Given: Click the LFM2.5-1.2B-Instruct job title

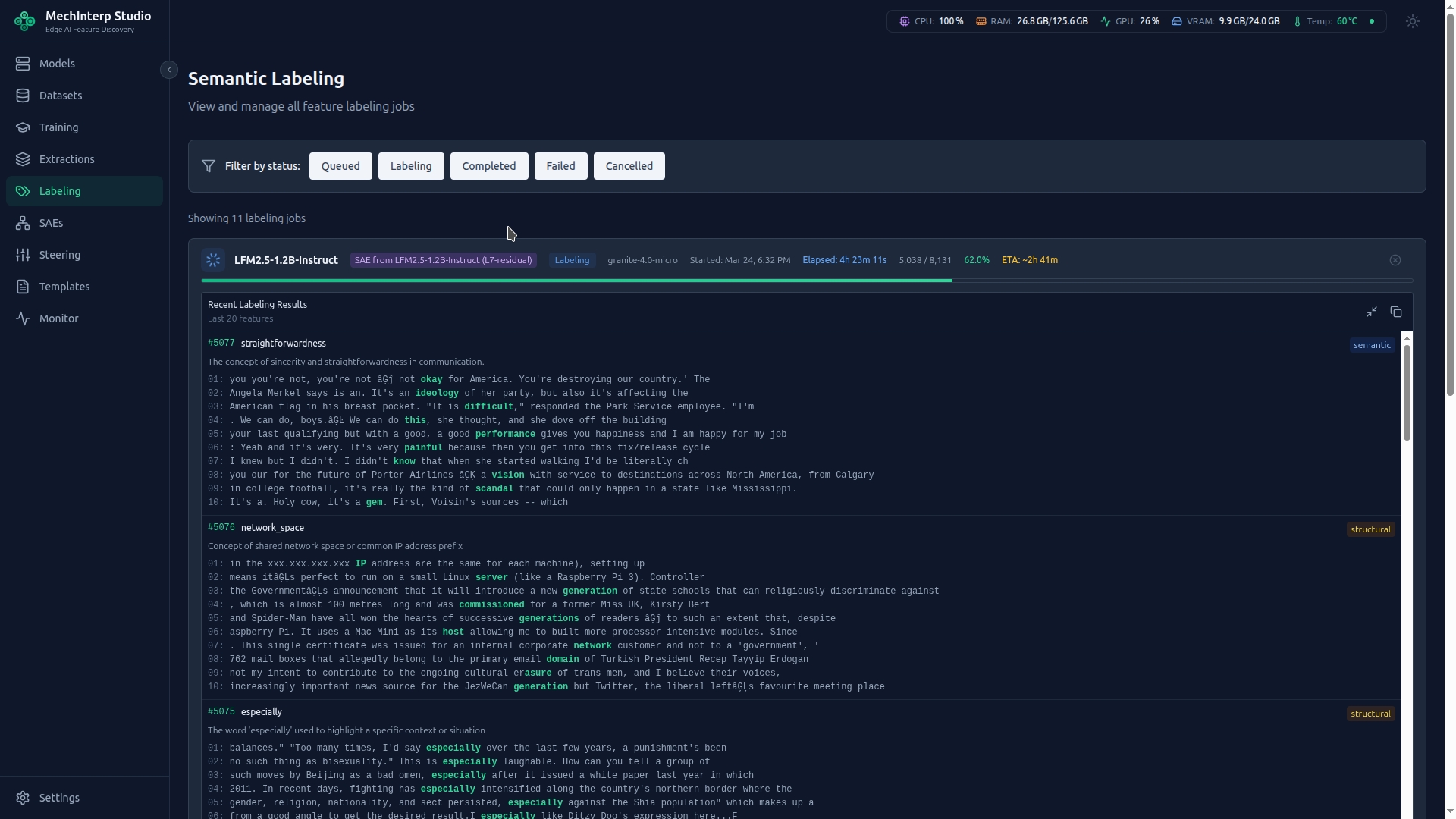Looking at the screenshot, I should tap(286, 260).
